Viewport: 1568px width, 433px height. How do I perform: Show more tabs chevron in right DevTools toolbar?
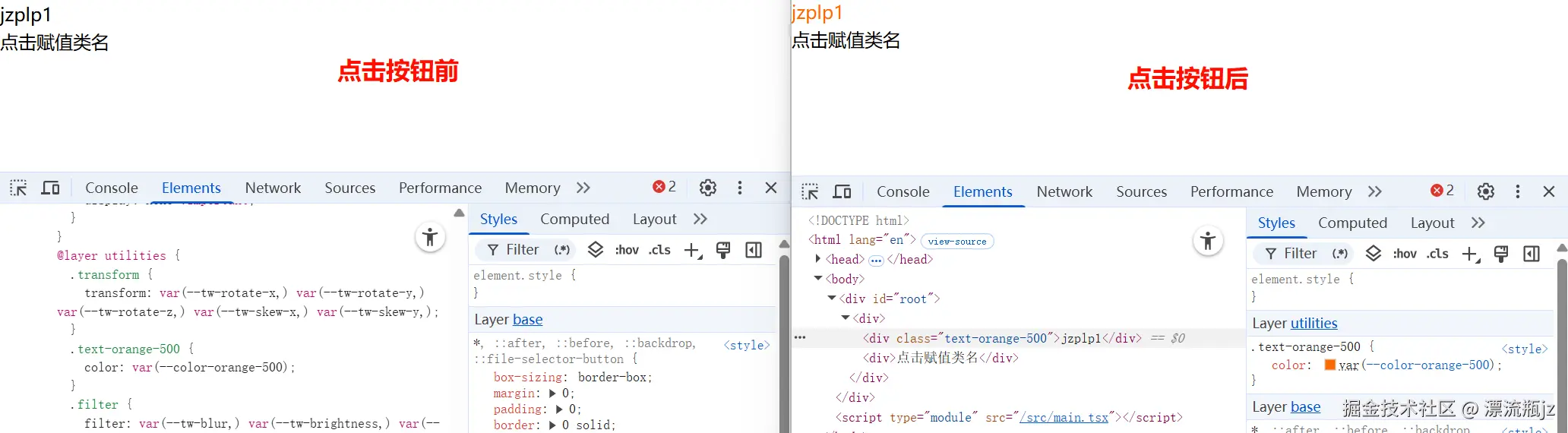(1374, 191)
